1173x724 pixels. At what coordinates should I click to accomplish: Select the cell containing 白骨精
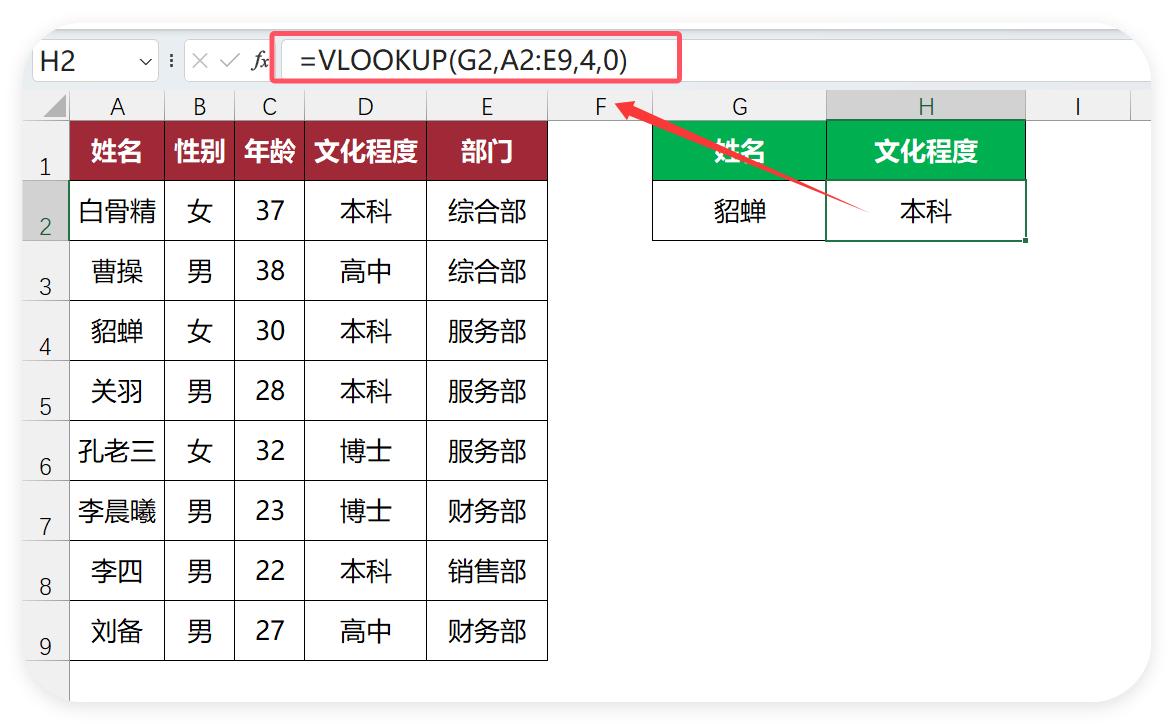pyautogui.click(x=117, y=211)
